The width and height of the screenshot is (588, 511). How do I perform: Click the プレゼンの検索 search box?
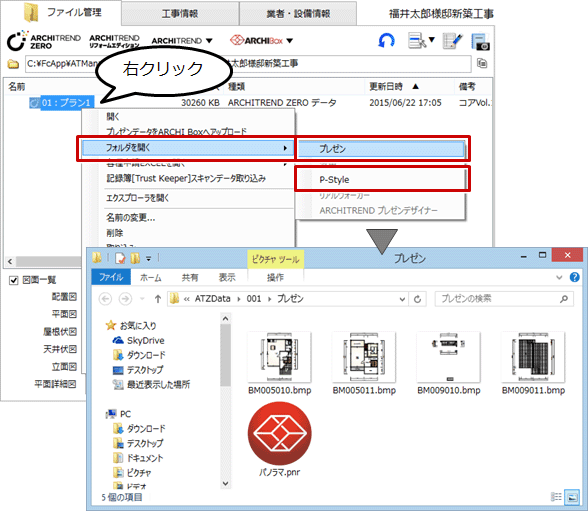tap(504, 299)
